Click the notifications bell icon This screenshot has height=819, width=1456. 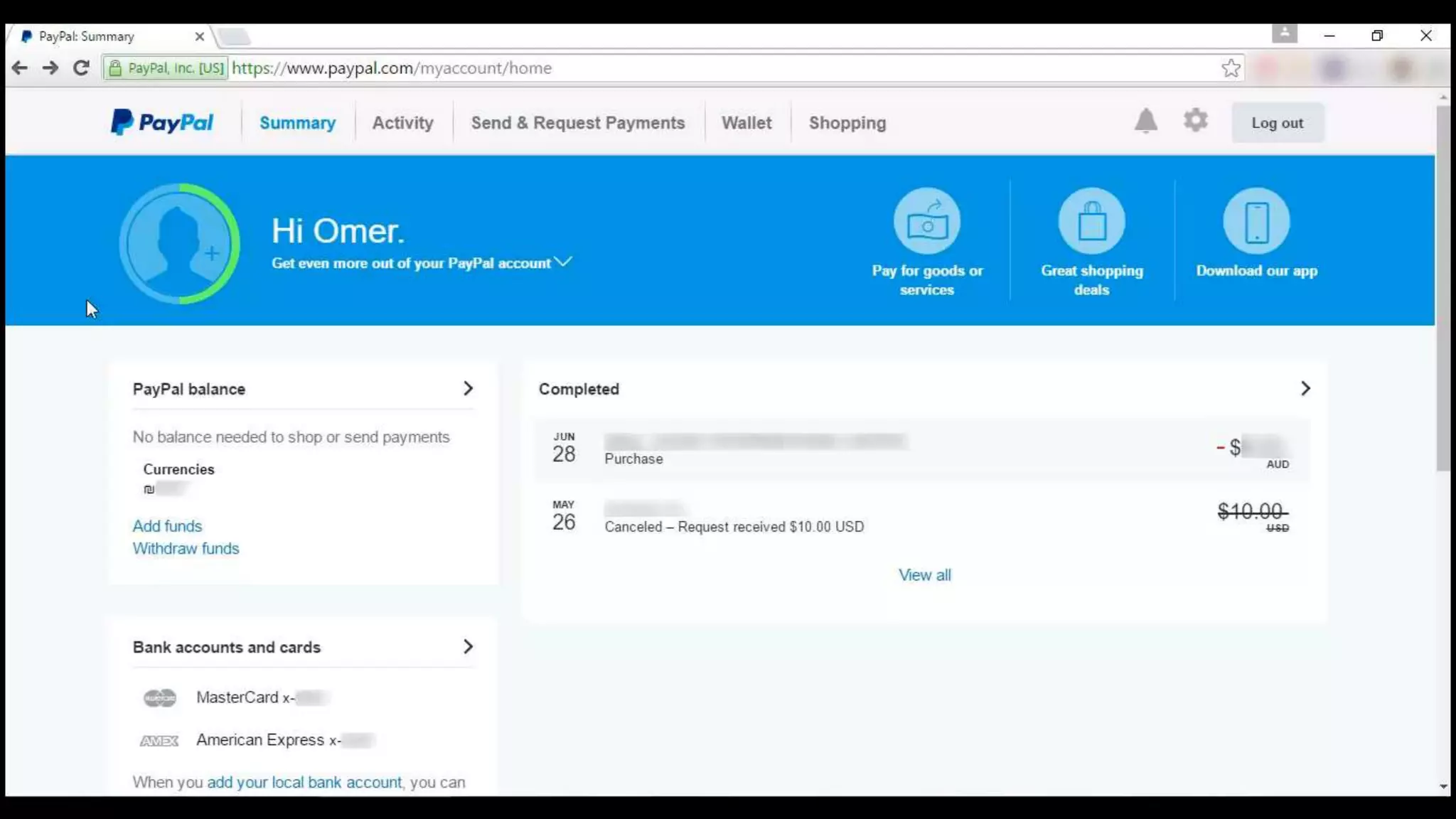coord(1145,122)
